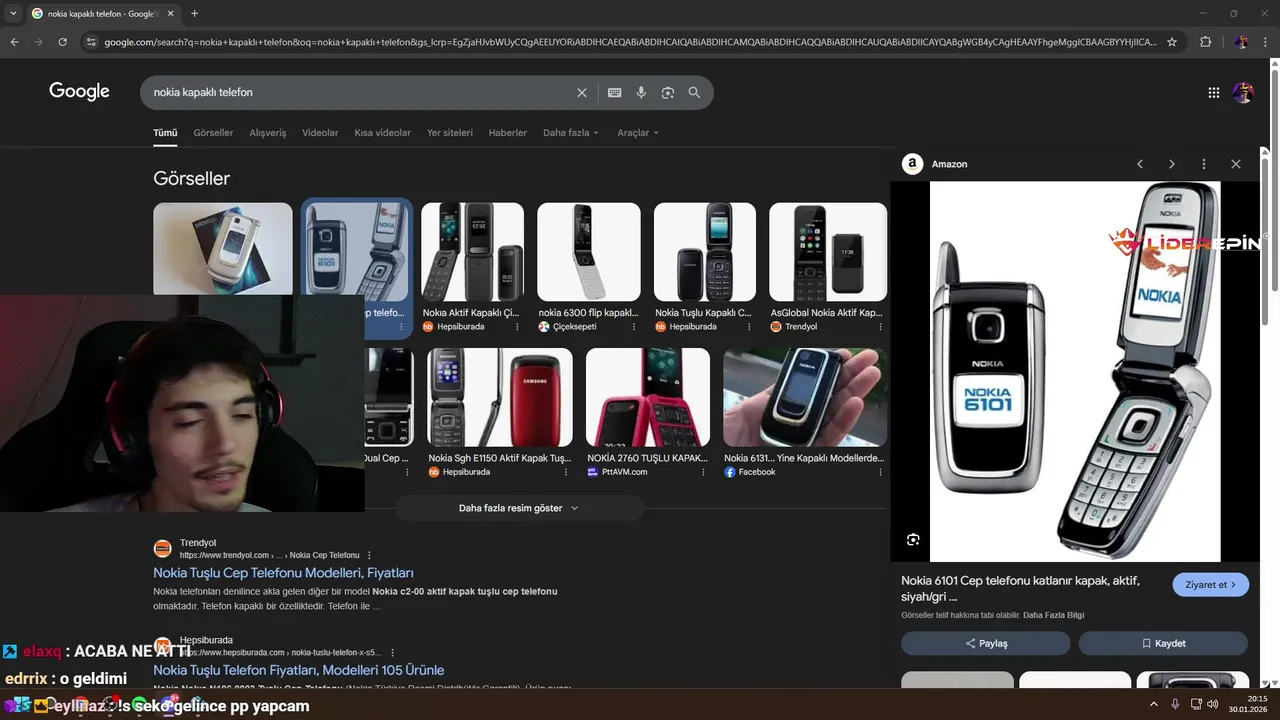Click the Google logo
1280x720 pixels.
coord(79,91)
